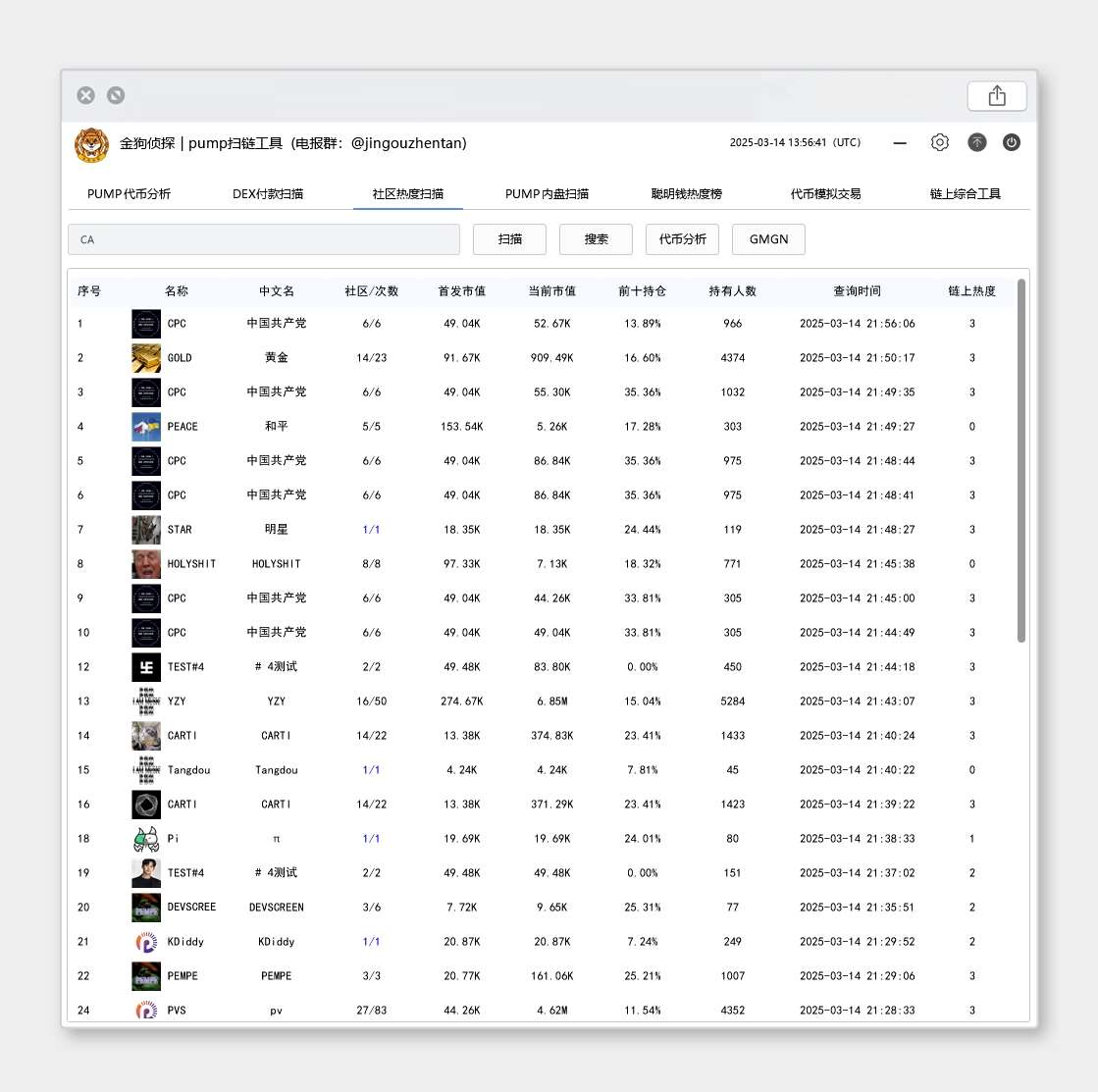Click the 社区/次数 column header
1098x1092 pixels.
371,291
